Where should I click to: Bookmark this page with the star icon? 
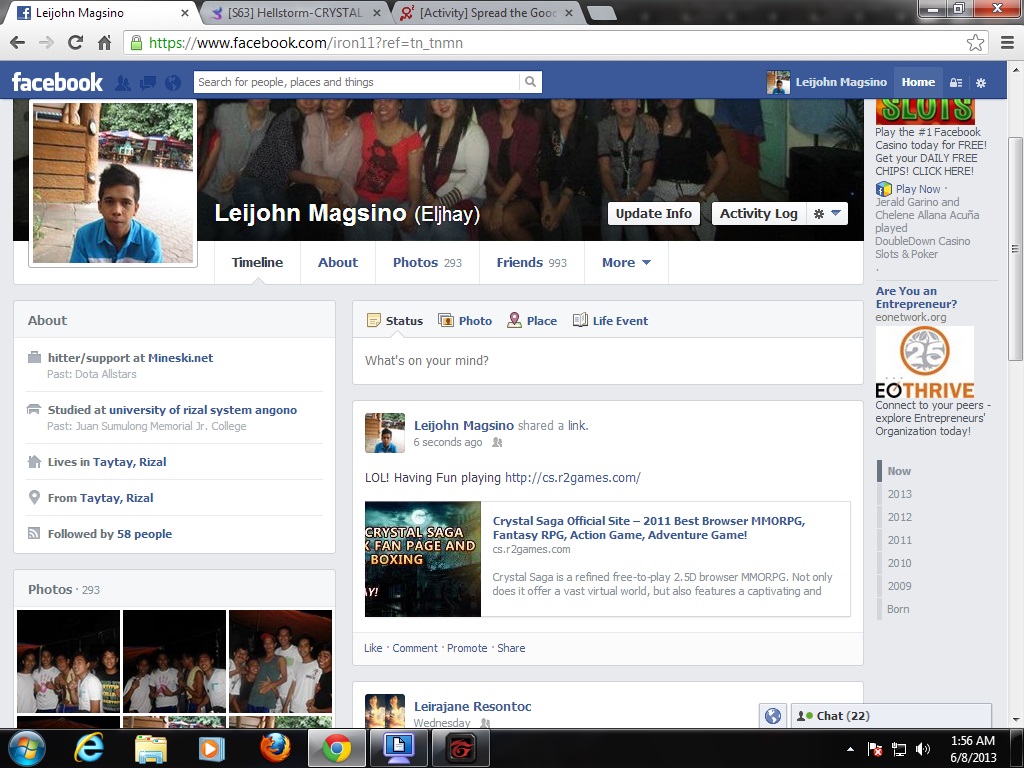(975, 43)
